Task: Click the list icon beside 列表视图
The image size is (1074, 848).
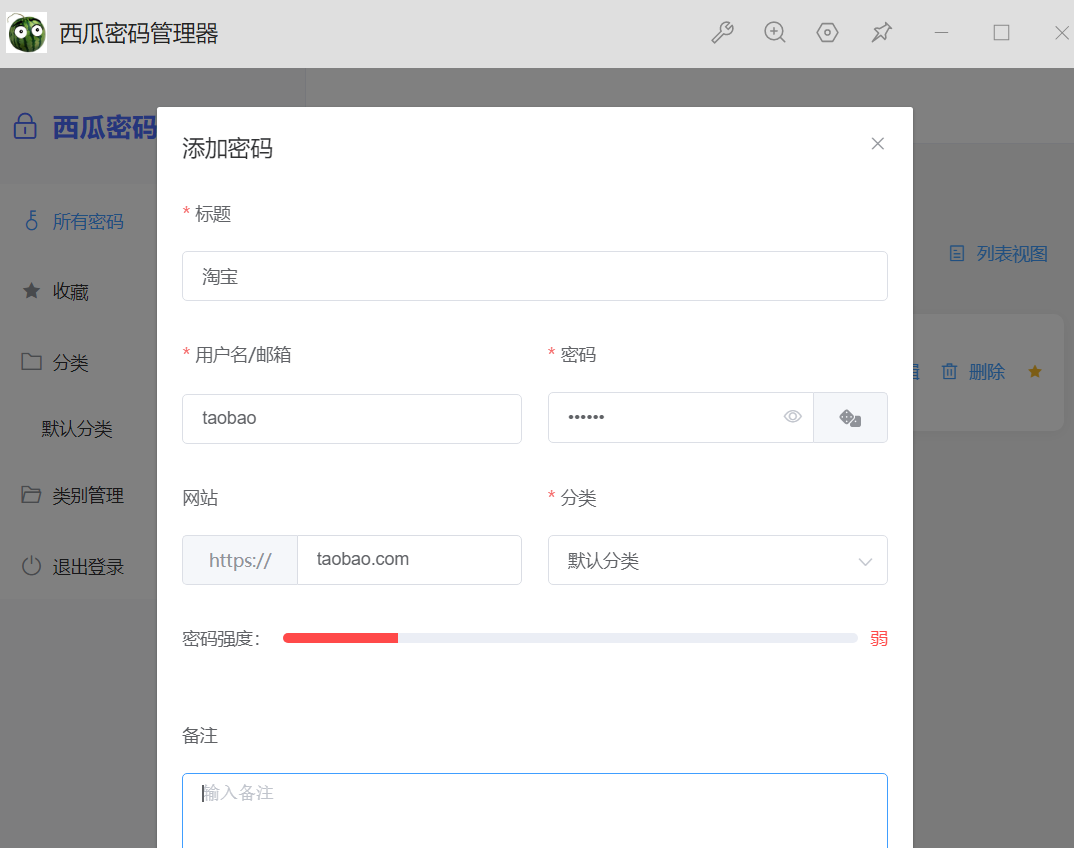Action: point(957,253)
